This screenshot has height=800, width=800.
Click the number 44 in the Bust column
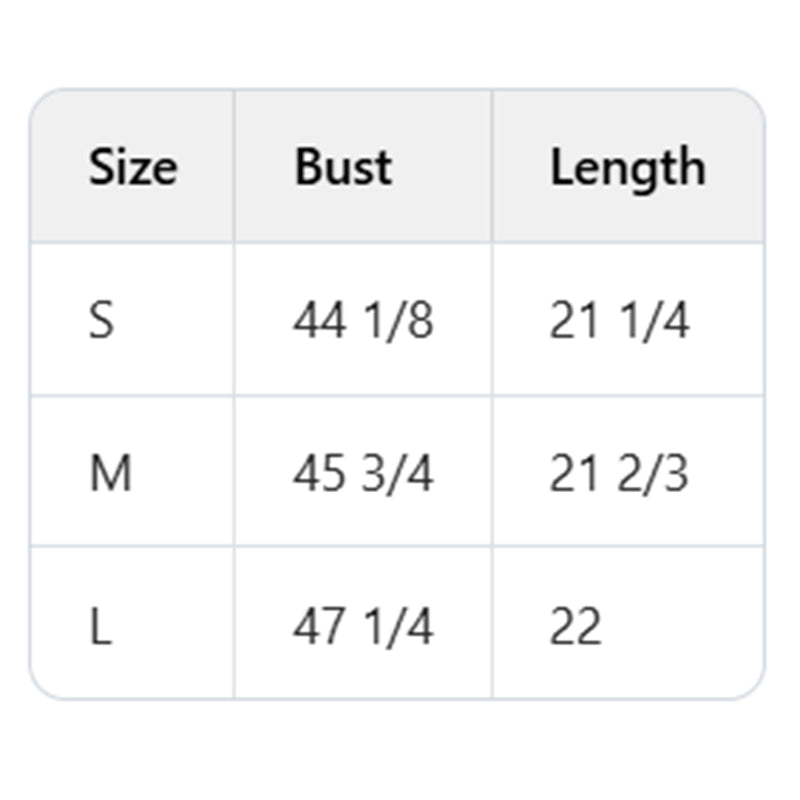point(319,321)
